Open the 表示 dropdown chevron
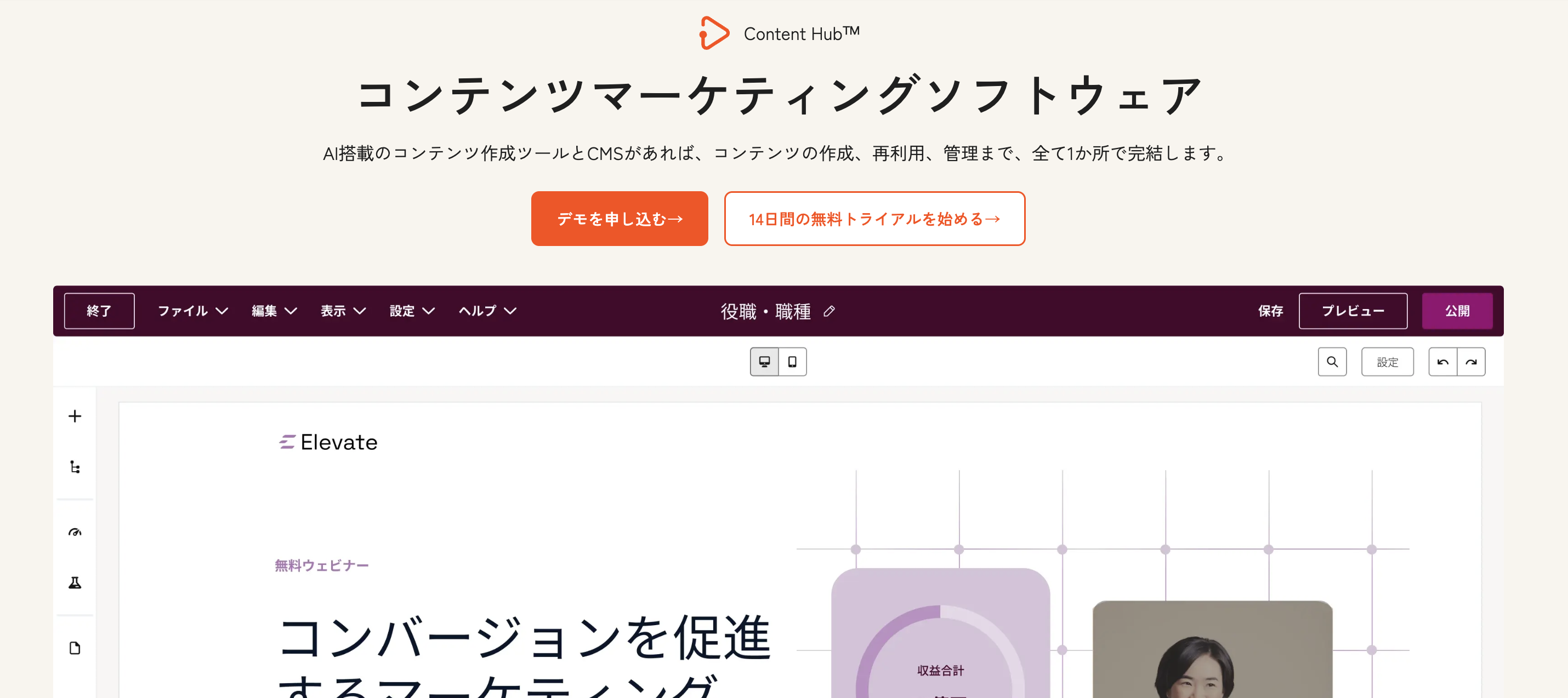This screenshot has height=698, width=1568. tap(341, 311)
